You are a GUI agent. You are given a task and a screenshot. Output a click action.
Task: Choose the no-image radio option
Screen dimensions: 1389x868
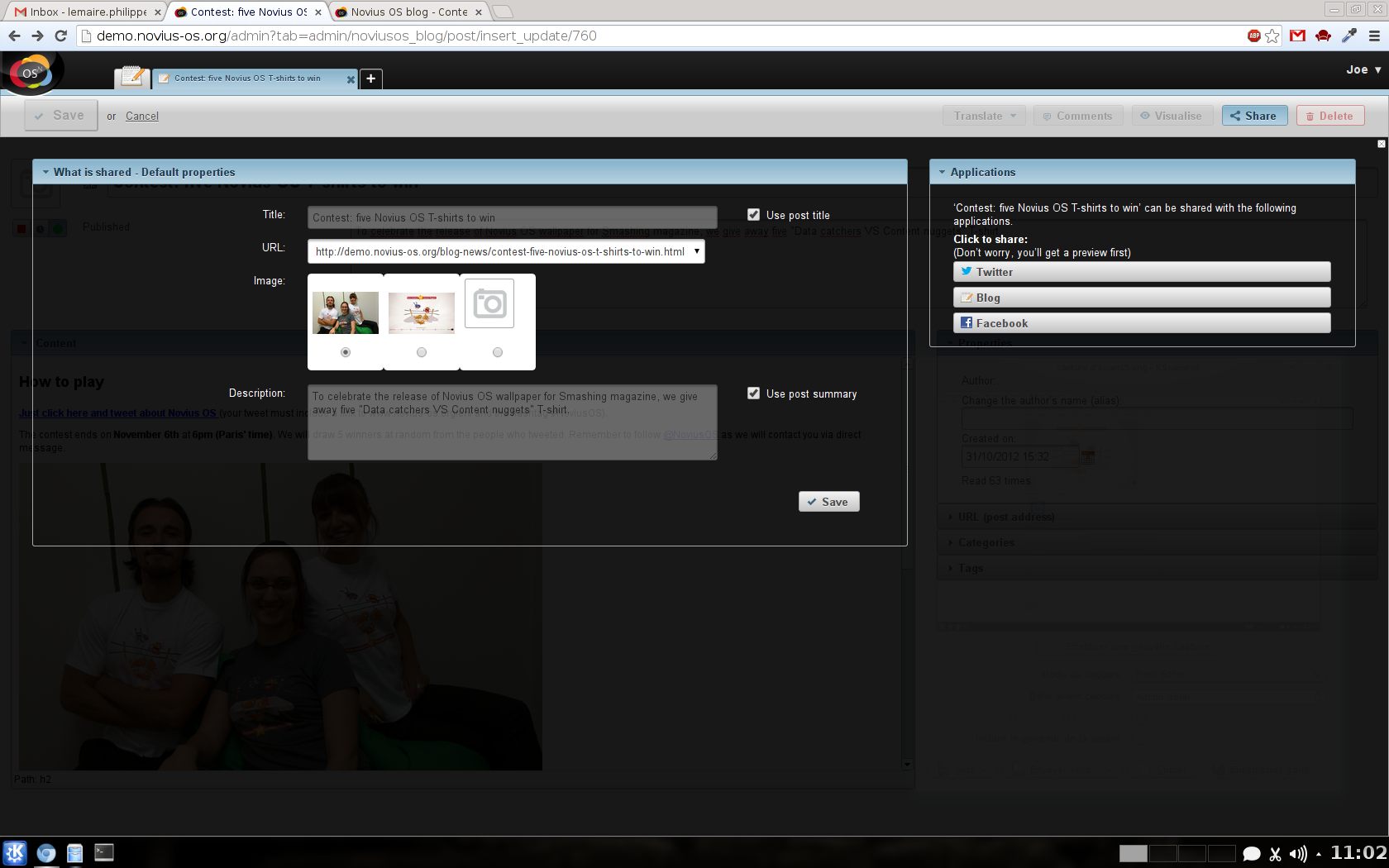tap(498, 352)
